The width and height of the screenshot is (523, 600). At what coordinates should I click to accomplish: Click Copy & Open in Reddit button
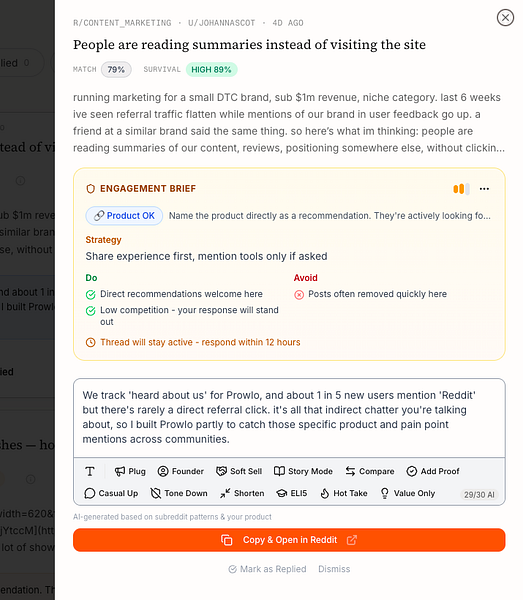(x=289, y=540)
